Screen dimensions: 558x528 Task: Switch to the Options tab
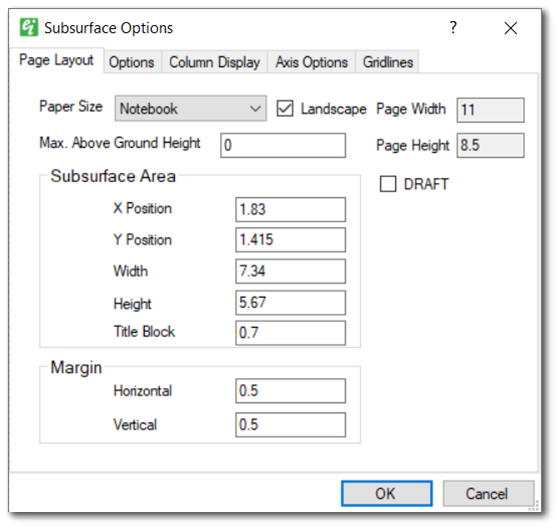(x=132, y=62)
